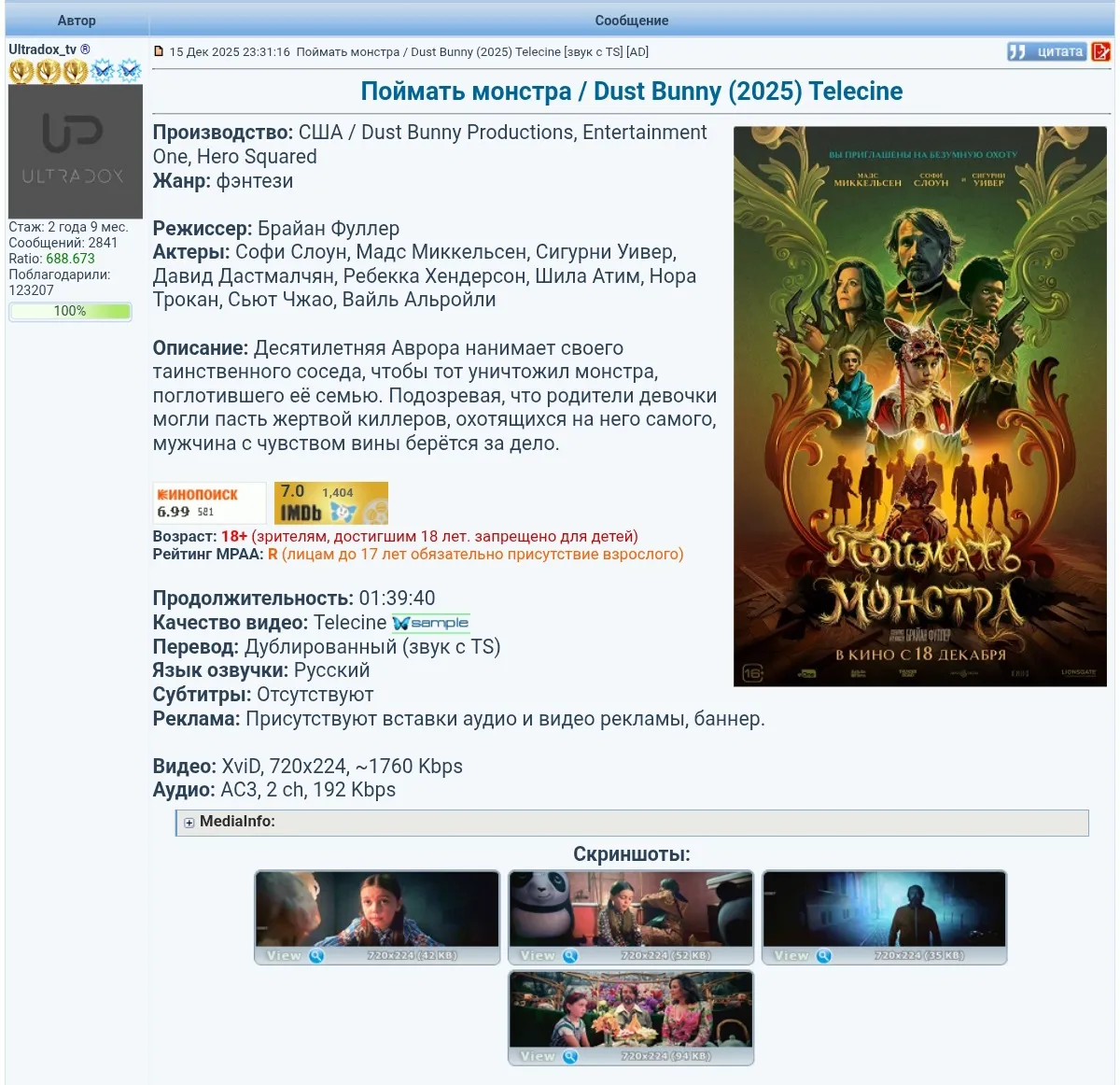Open Ultradox_tv user profile link
This screenshot has height=1085, width=1120.
[42, 49]
